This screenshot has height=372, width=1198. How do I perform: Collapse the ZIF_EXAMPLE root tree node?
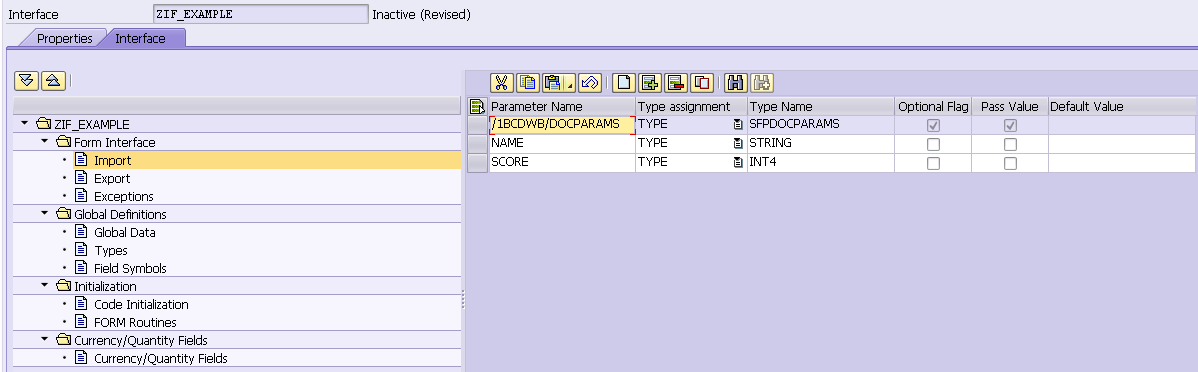[x=24, y=124]
